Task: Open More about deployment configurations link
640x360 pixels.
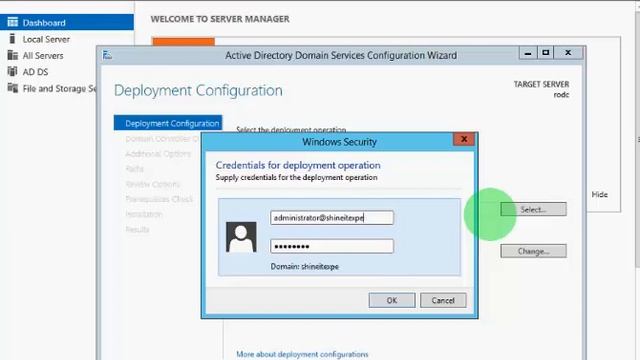Action: coord(302,354)
